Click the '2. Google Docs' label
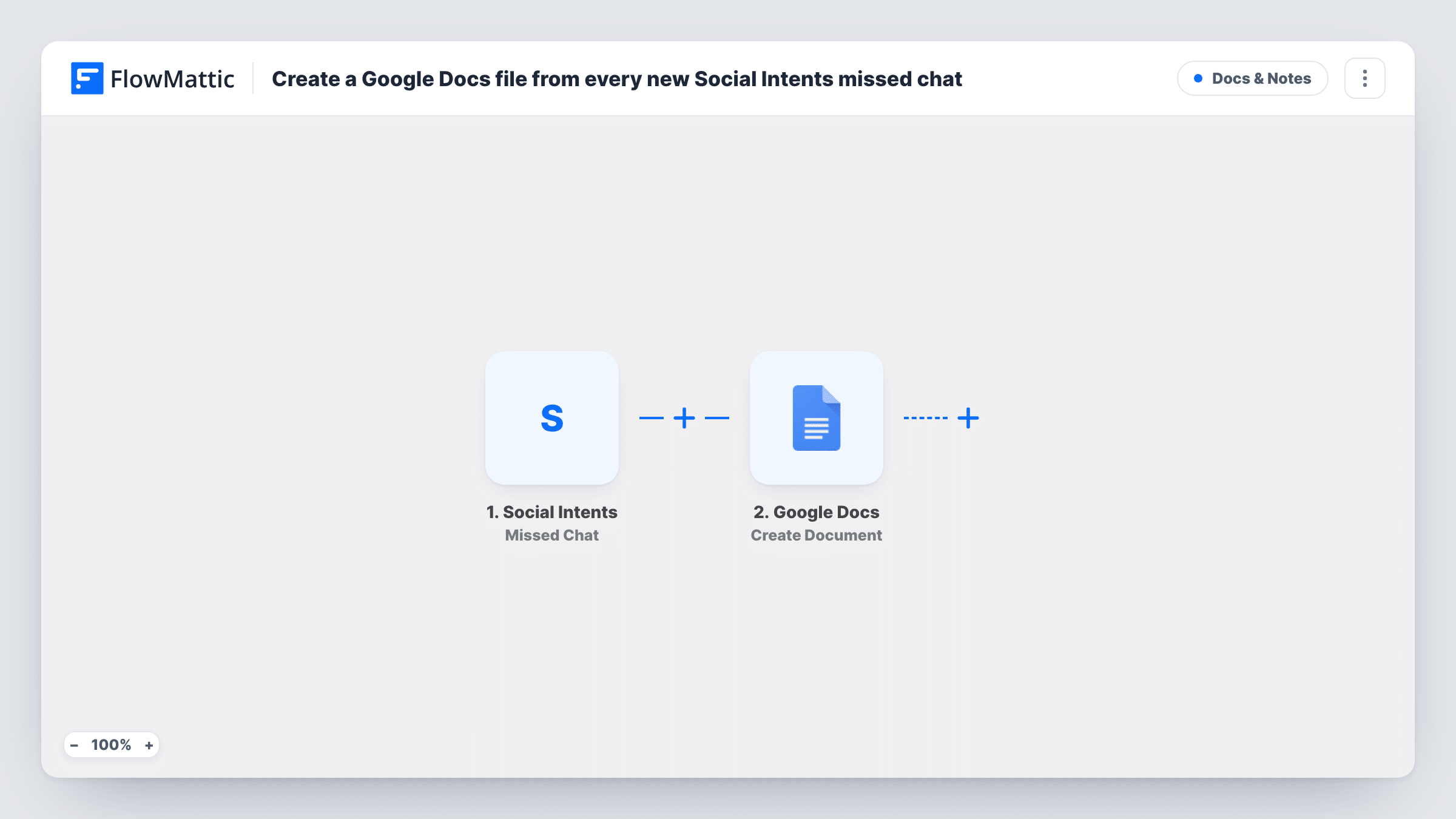The width and height of the screenshot is (1456, 819). click(x=816, y=512)
